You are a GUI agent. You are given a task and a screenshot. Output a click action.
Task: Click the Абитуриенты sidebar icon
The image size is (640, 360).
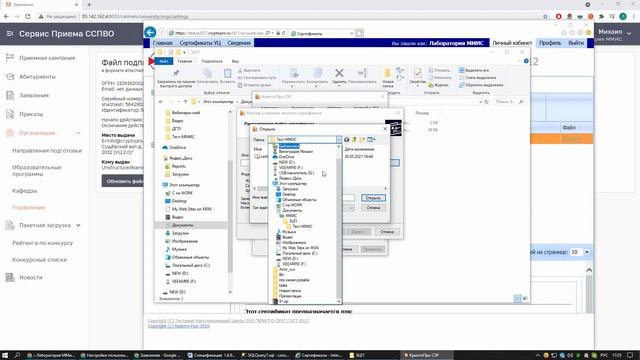(x=10, y=77)
